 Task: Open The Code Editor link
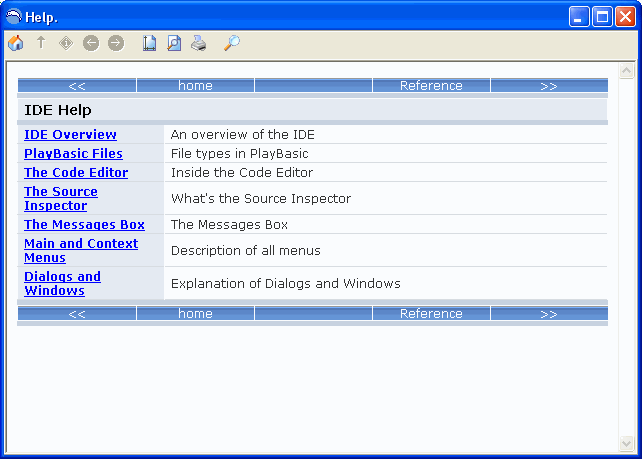(x=76, y=172)
